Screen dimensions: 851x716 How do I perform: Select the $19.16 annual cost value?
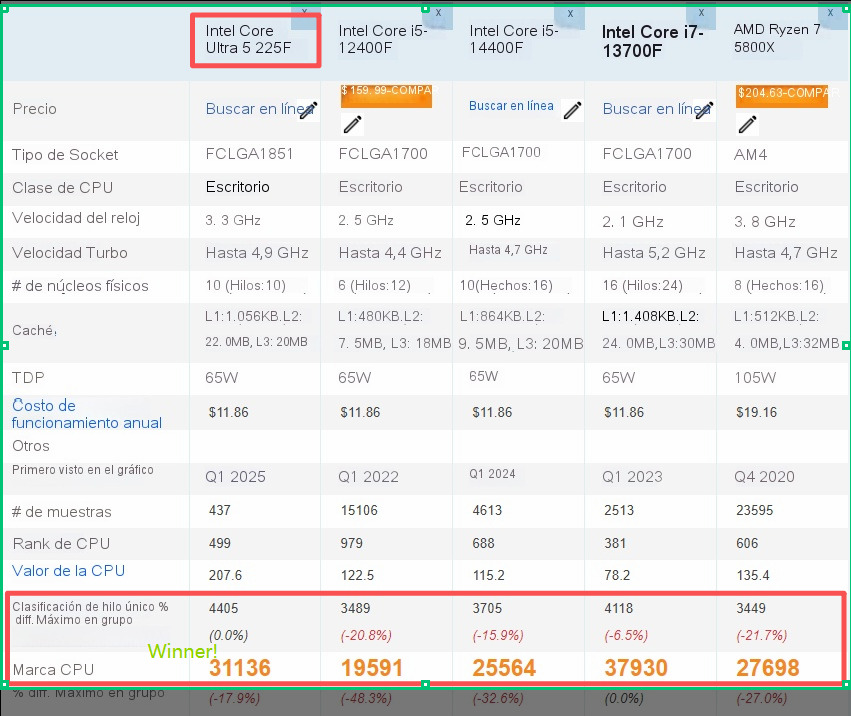point(757,413)
